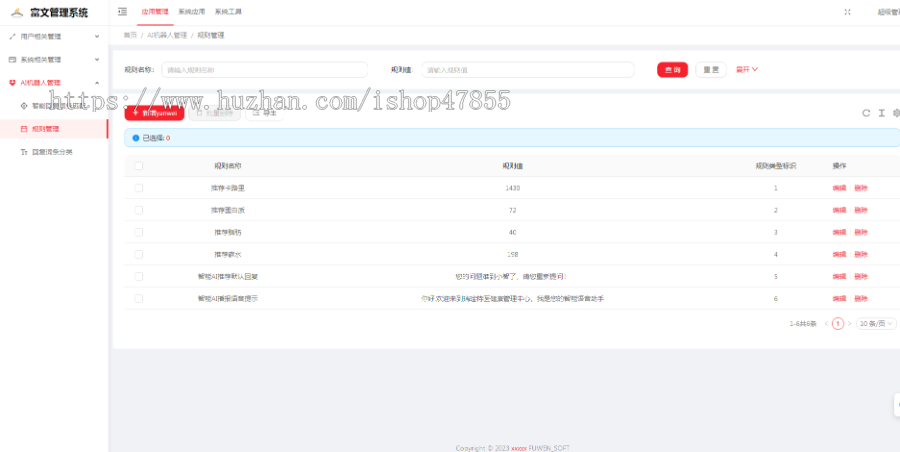The image size is (900, 452).
Task: Open the sidebar item with Tt icon
Action: tap(54, 152)
